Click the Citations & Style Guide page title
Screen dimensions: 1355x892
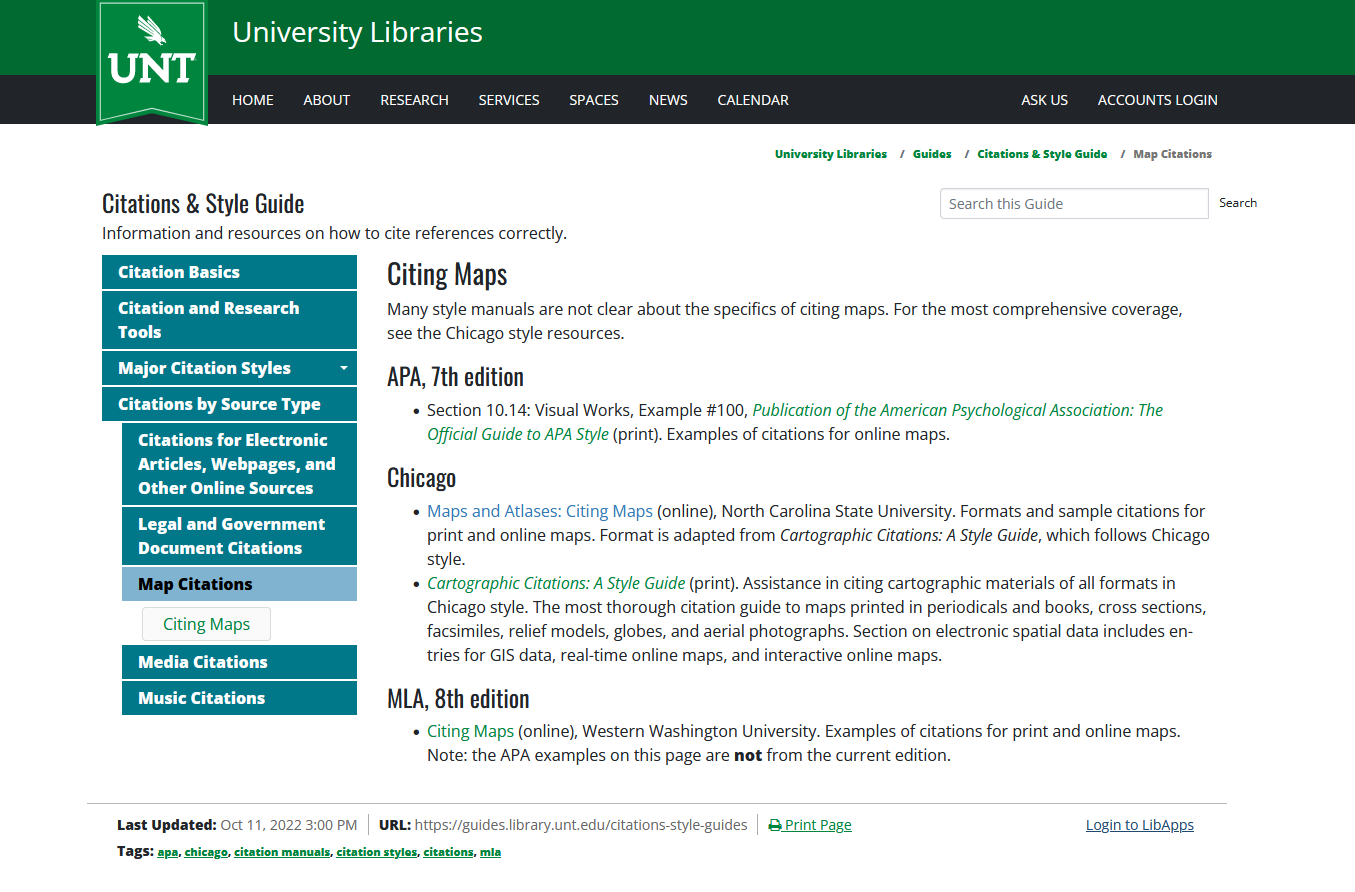(203, 204)
